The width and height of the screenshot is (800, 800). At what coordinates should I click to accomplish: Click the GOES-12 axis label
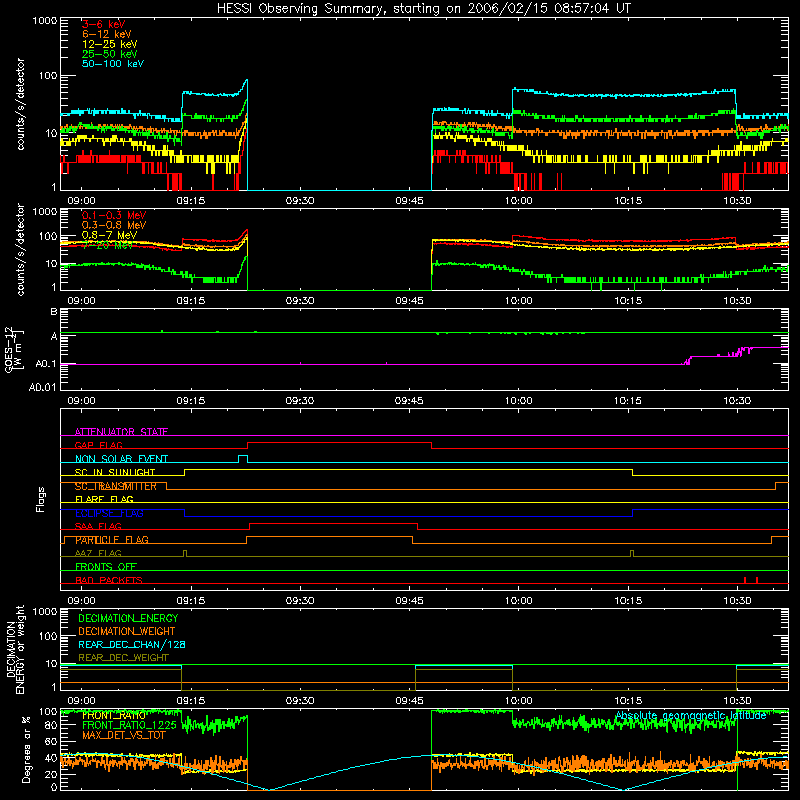tap(13, 349)
